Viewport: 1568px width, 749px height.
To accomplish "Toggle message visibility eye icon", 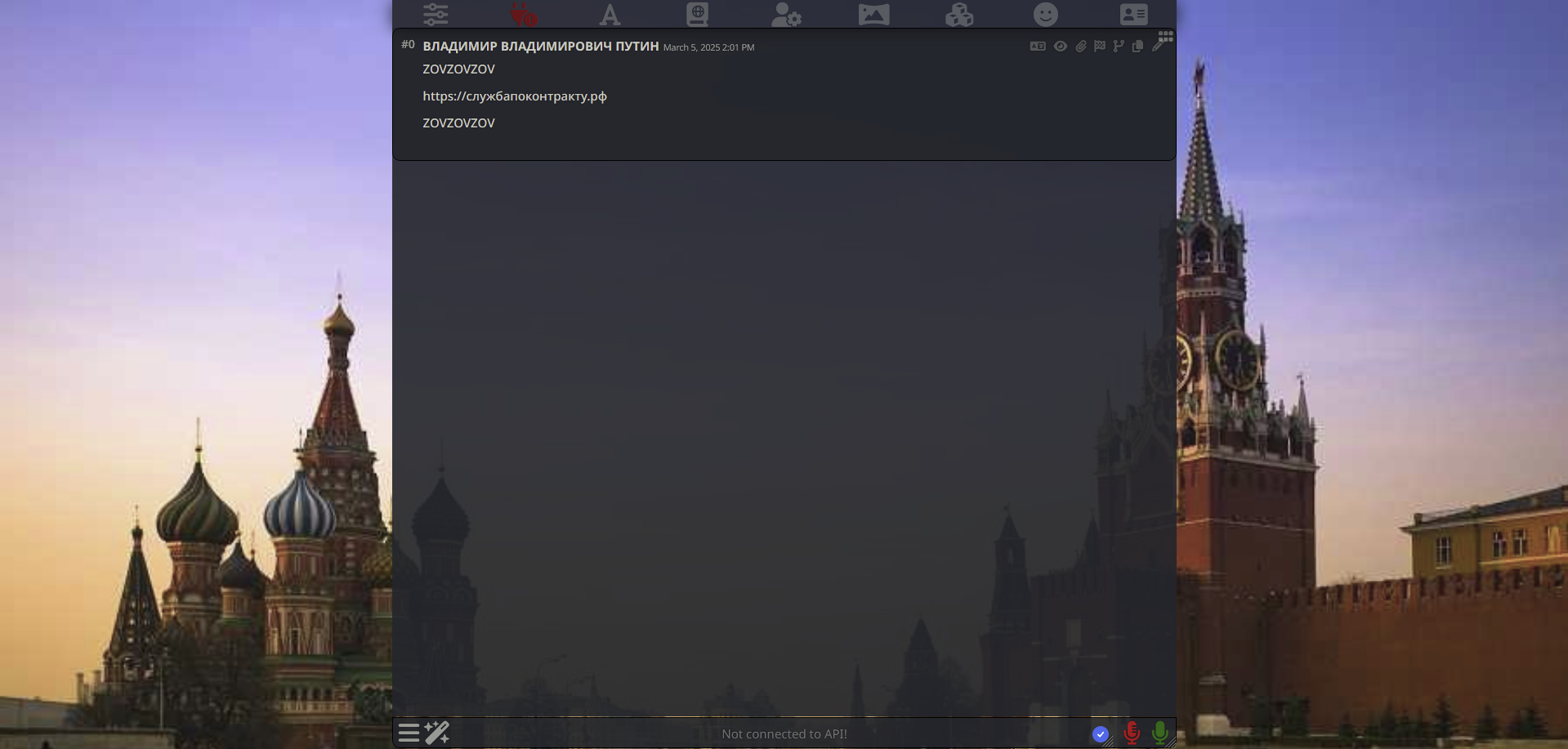I will pyautogui.click(x=1061, y=47).
